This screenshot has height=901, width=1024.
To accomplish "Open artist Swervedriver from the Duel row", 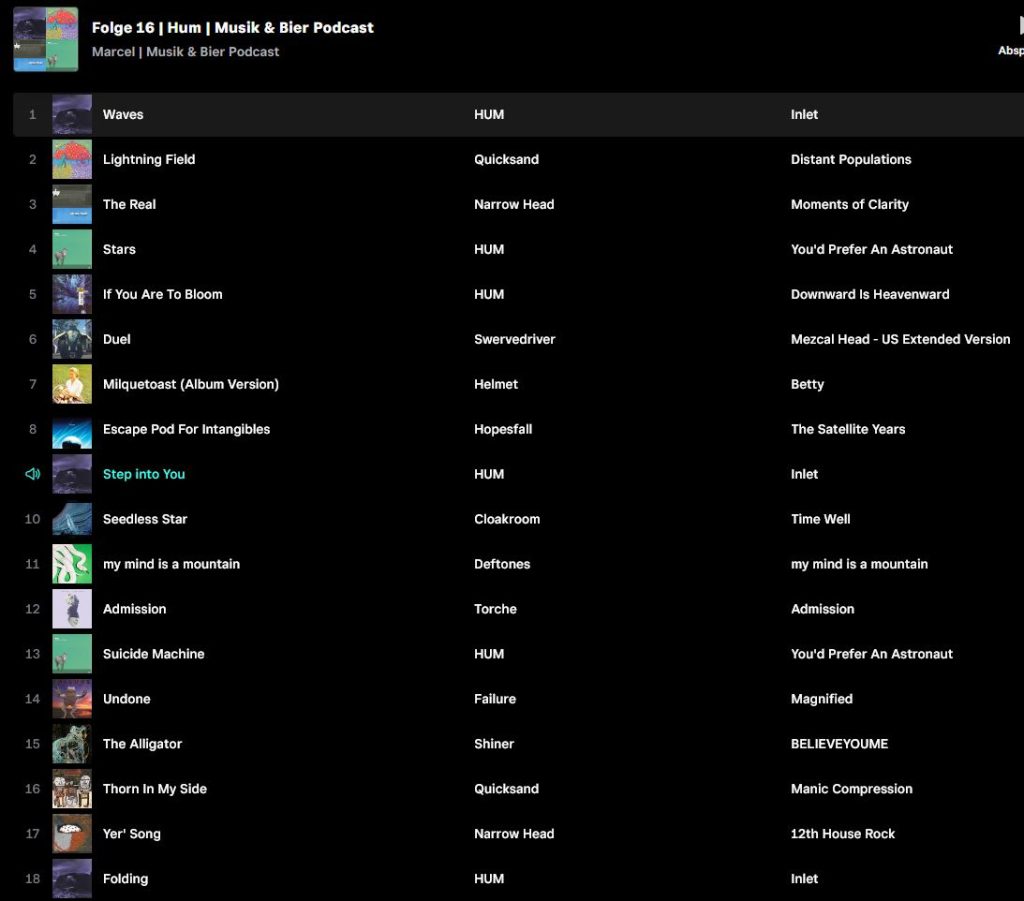I will tap(514, 339).
